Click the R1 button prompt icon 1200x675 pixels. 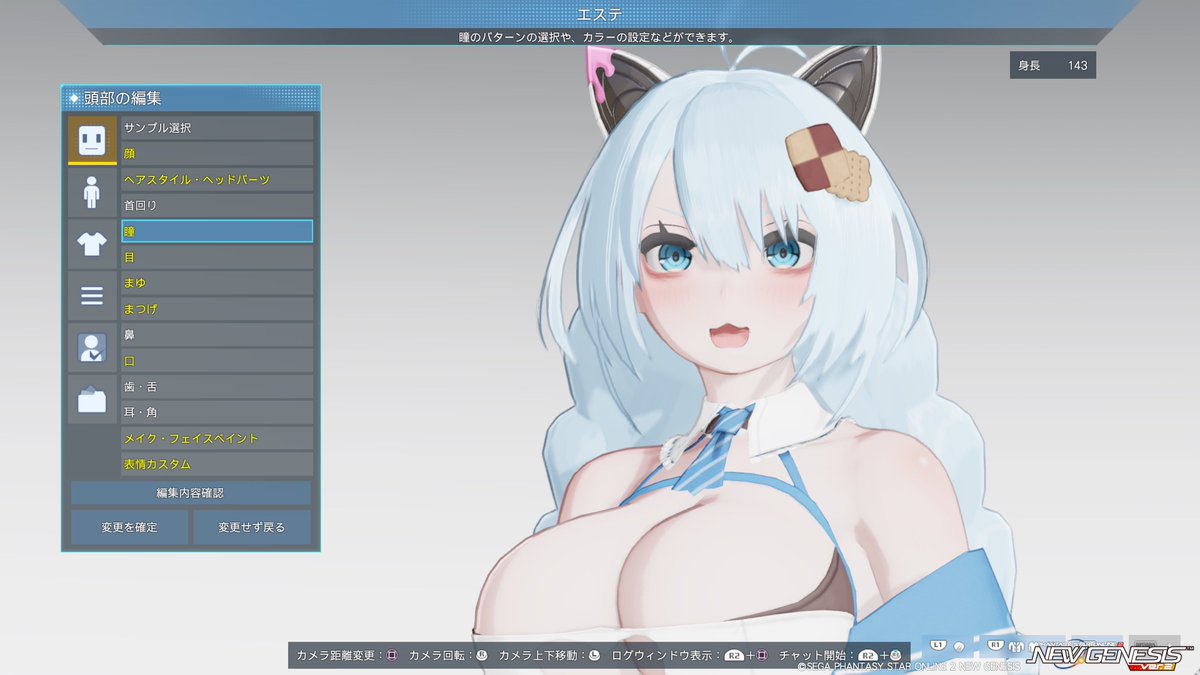pos(996,645)
